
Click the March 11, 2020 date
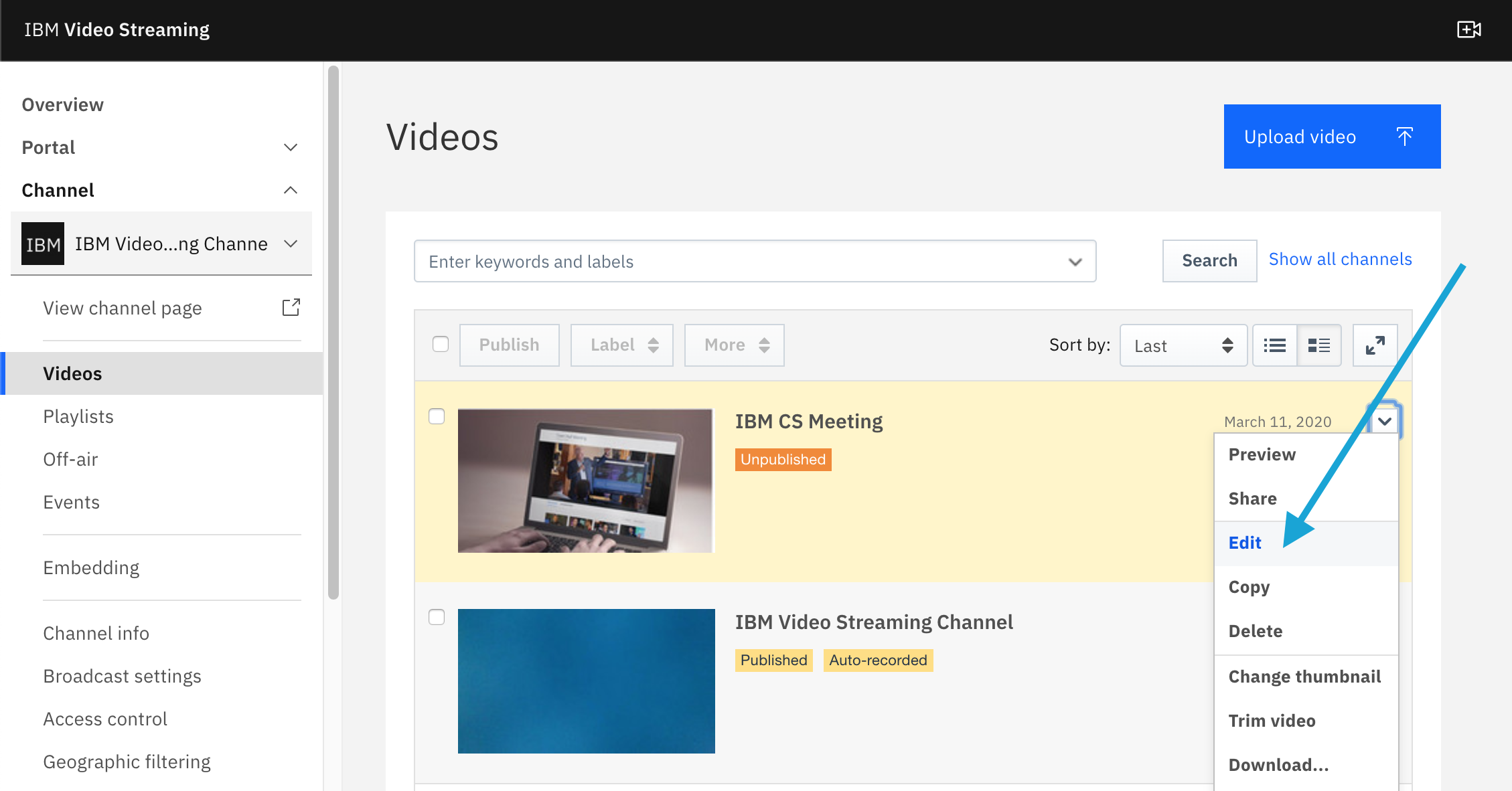click(1277, 422)
